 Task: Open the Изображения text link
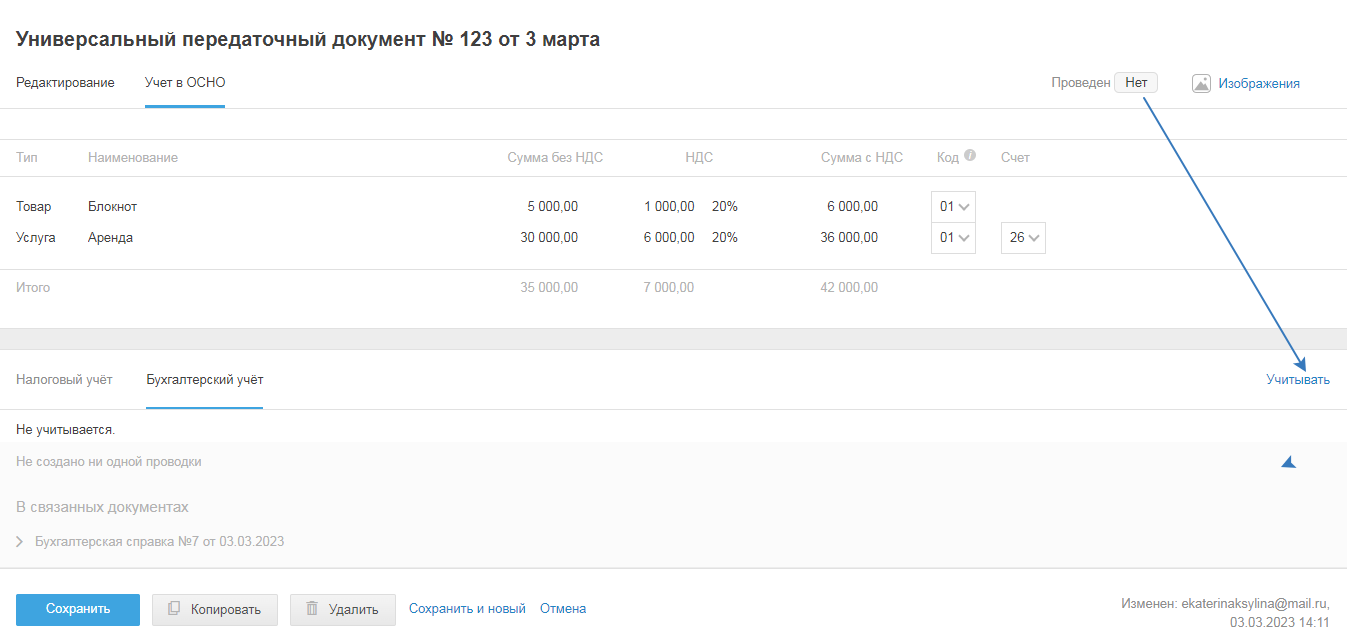(x=1258, y=84)
